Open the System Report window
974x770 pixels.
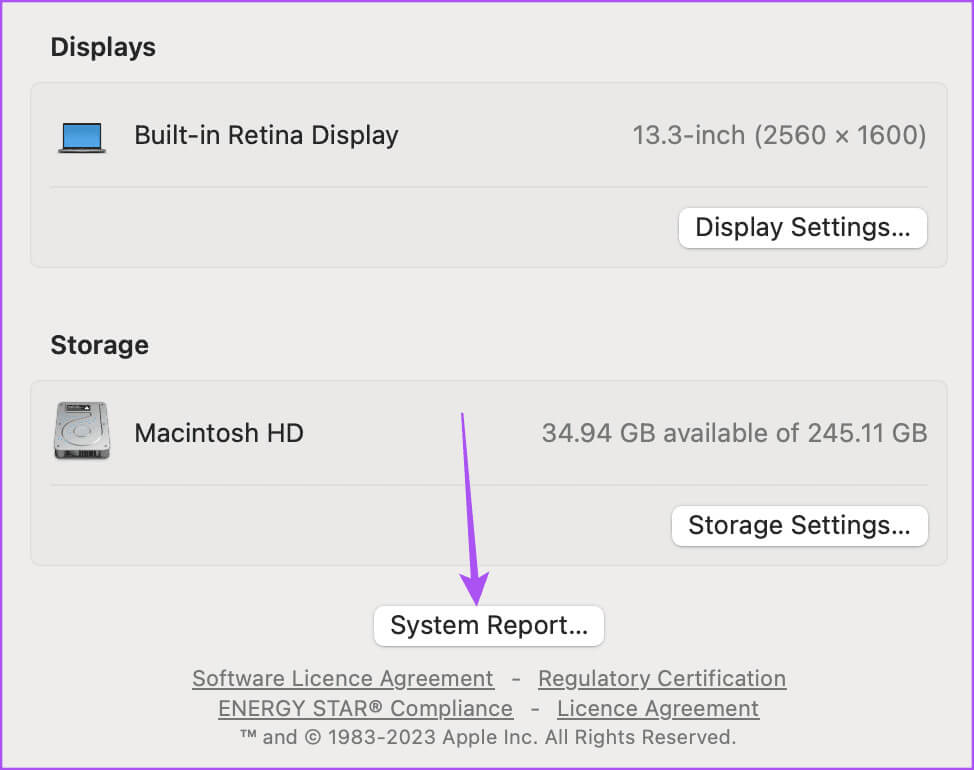click(489, 626)
